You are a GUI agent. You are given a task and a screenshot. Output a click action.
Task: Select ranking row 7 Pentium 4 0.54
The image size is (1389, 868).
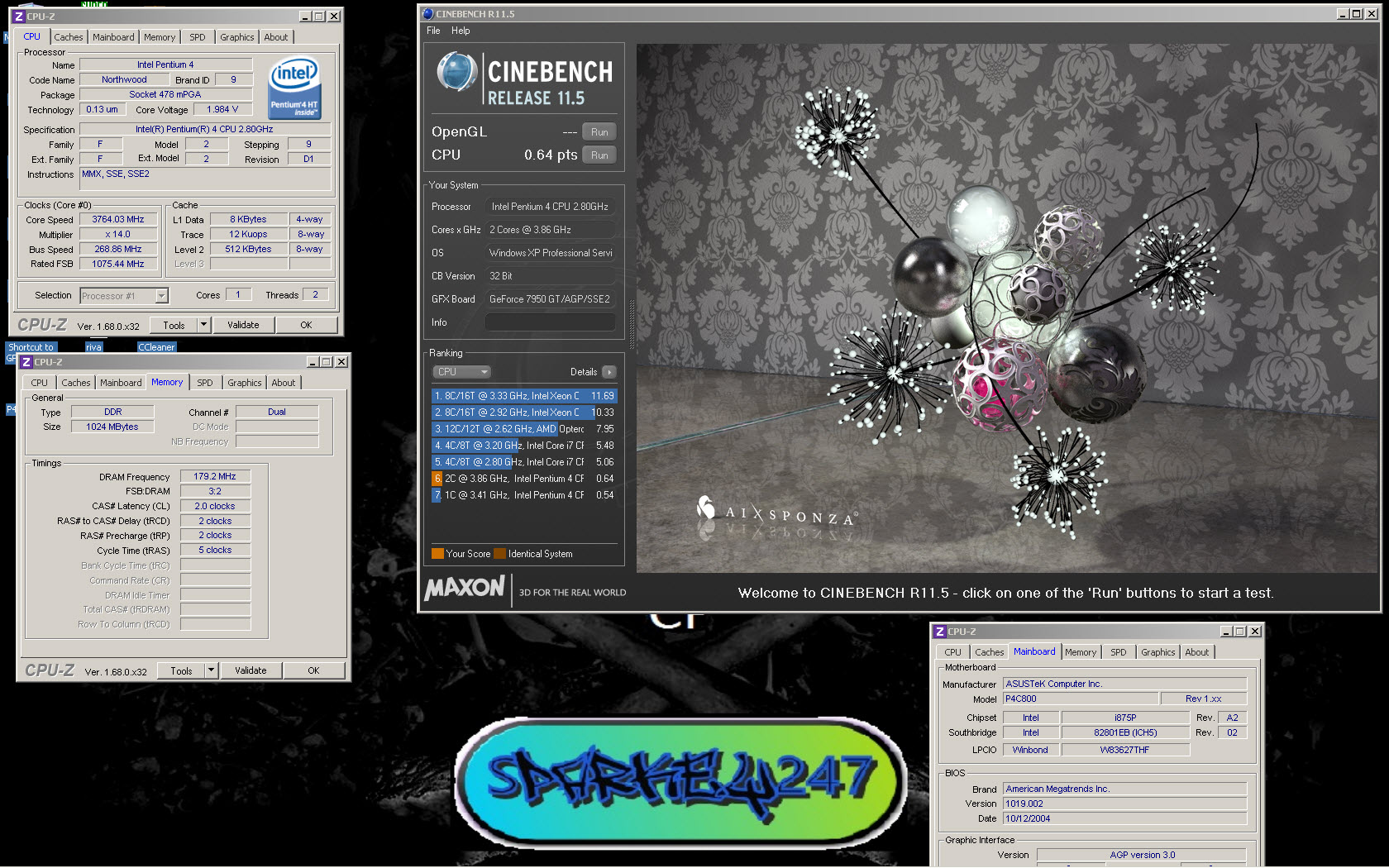click(524, 495)
